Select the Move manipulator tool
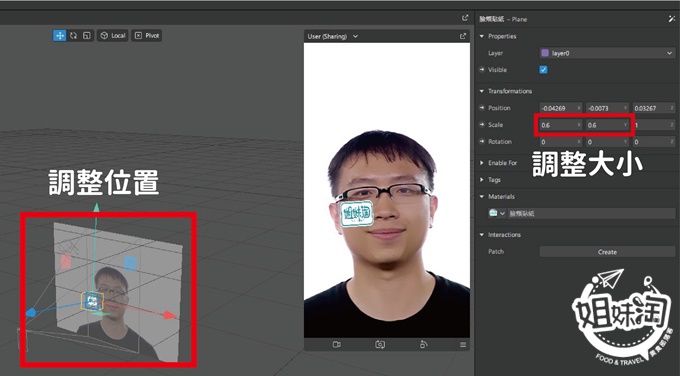The width and height of the screenshot is (680, 376). 59,36
